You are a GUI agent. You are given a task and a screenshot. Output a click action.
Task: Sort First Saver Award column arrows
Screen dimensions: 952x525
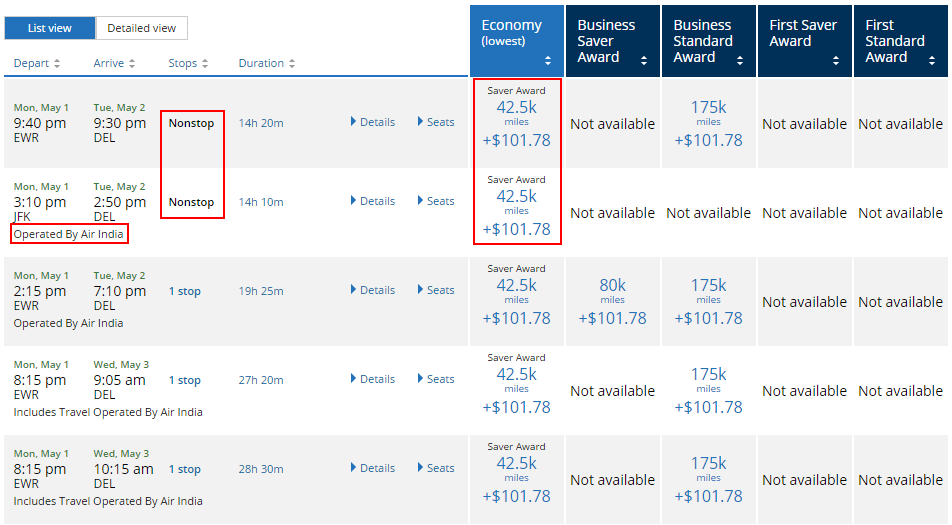(x=835, y=60)
